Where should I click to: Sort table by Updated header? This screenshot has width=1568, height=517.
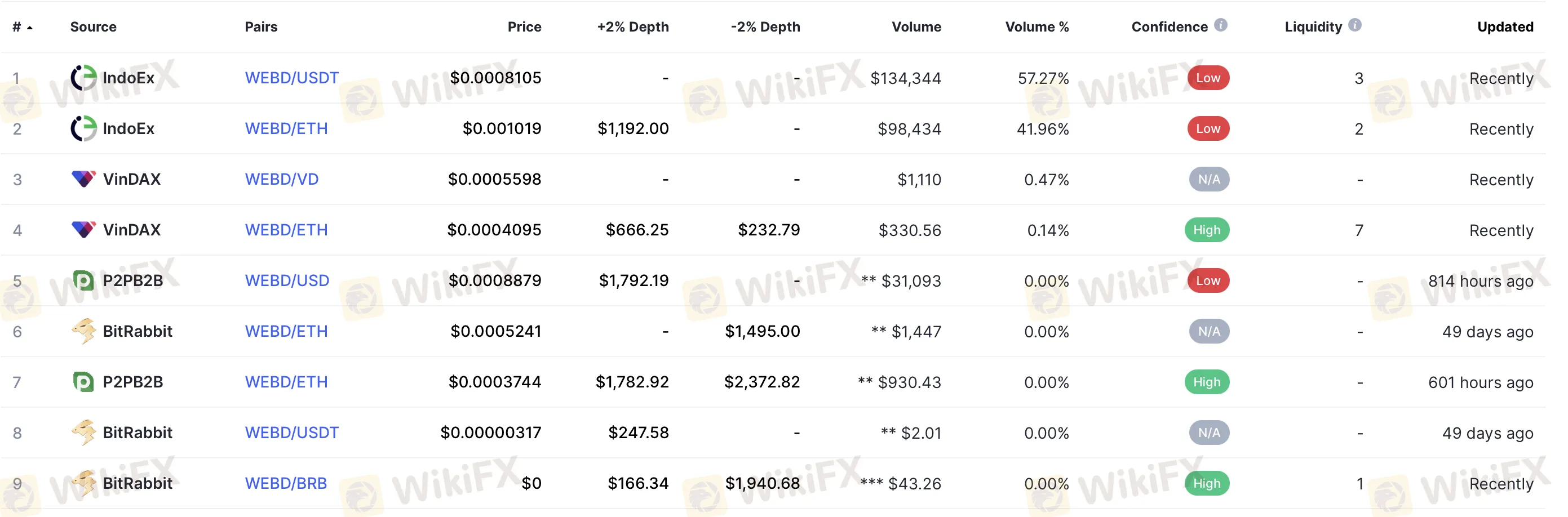1505,27
